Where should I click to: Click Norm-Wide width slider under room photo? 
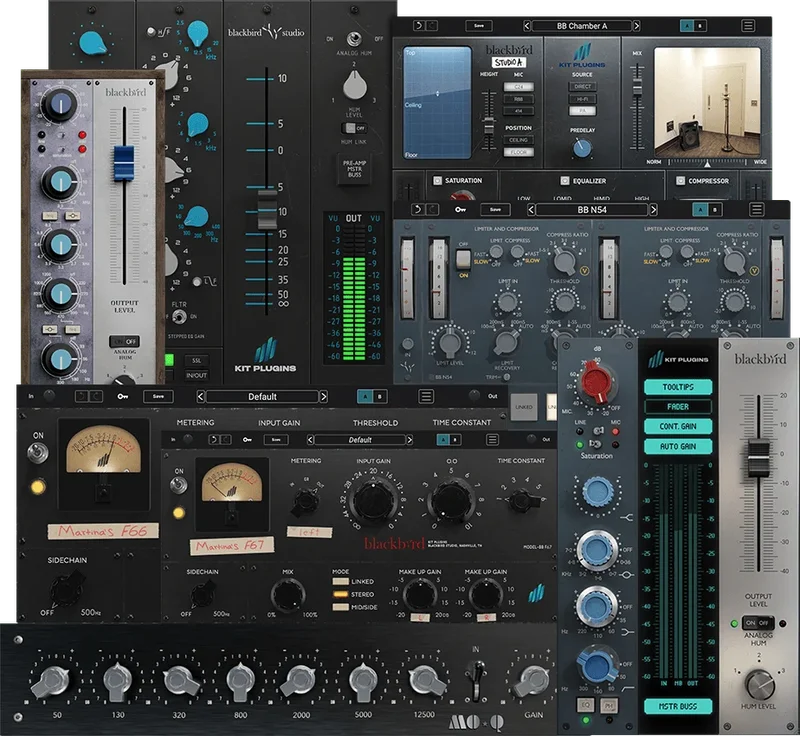click(707, 162)
